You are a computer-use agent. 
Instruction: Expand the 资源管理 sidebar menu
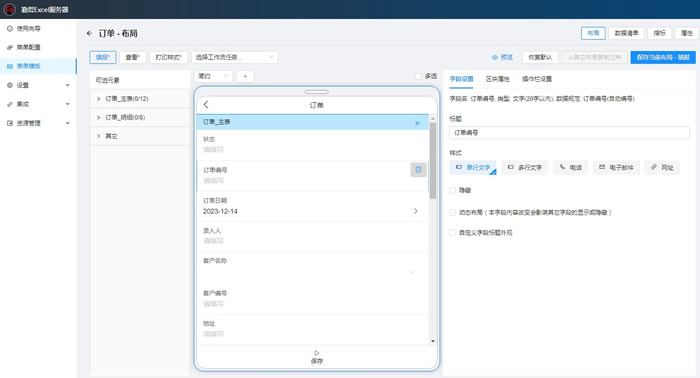[38, 123]
